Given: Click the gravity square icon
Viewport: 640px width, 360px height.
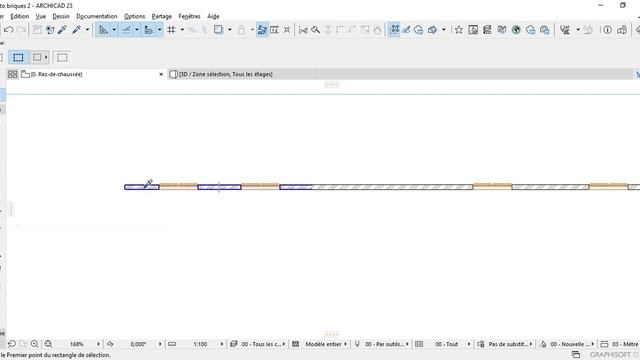Looking at the screenshot, I should [218, 30].
